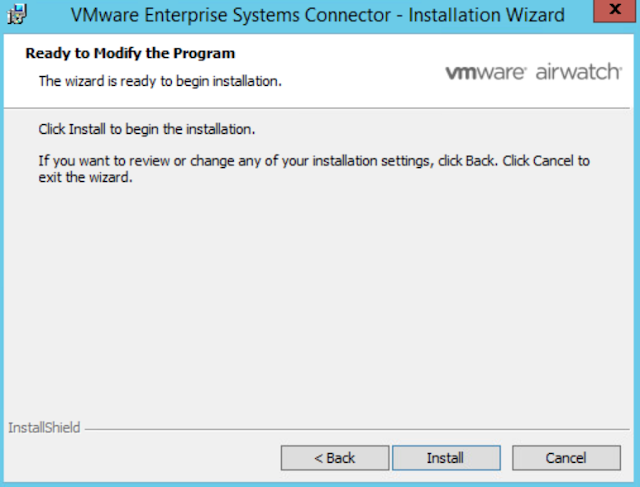The width and height of the screenshot is (640, 487).
Task: Select the Ready to Modify the Program heading
Action: click(x=130, y=53)
